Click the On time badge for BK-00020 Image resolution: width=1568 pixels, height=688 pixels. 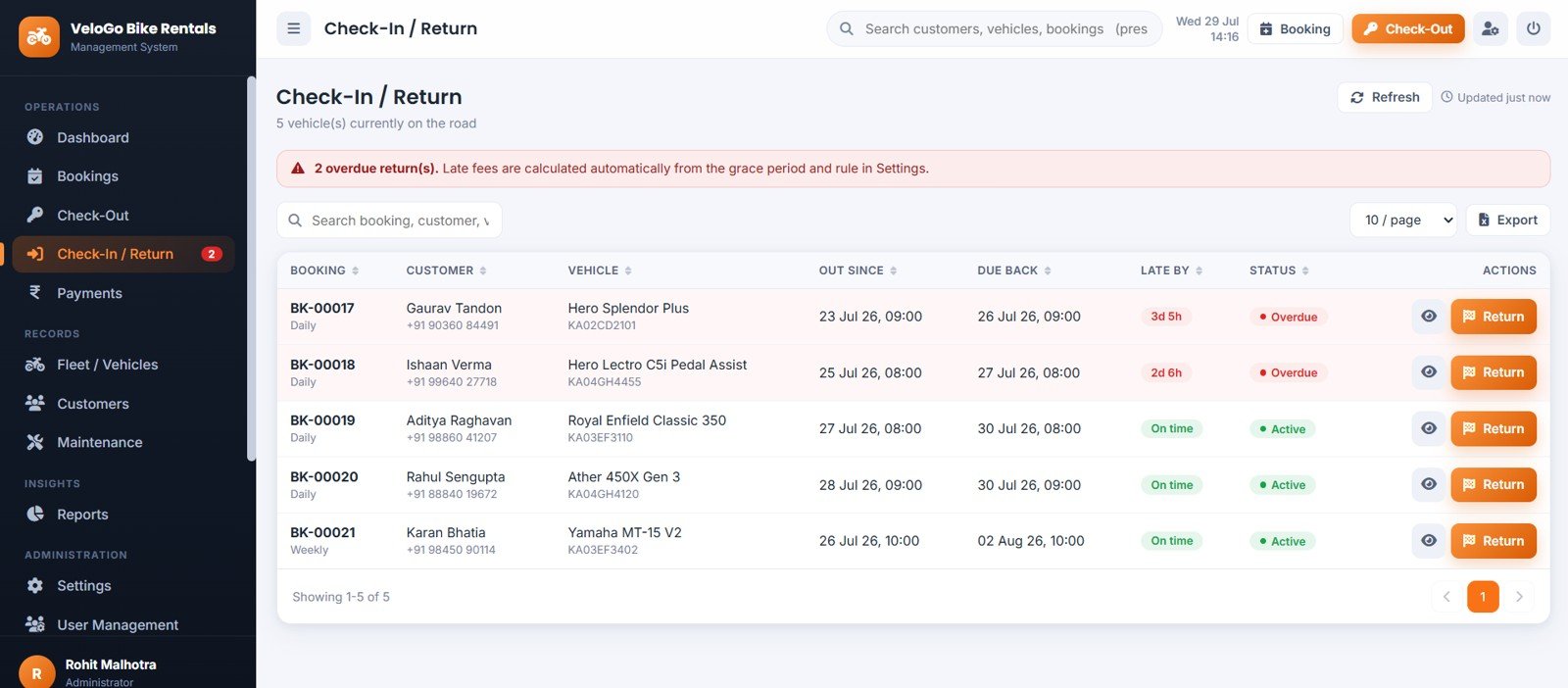click(1172, 485)
